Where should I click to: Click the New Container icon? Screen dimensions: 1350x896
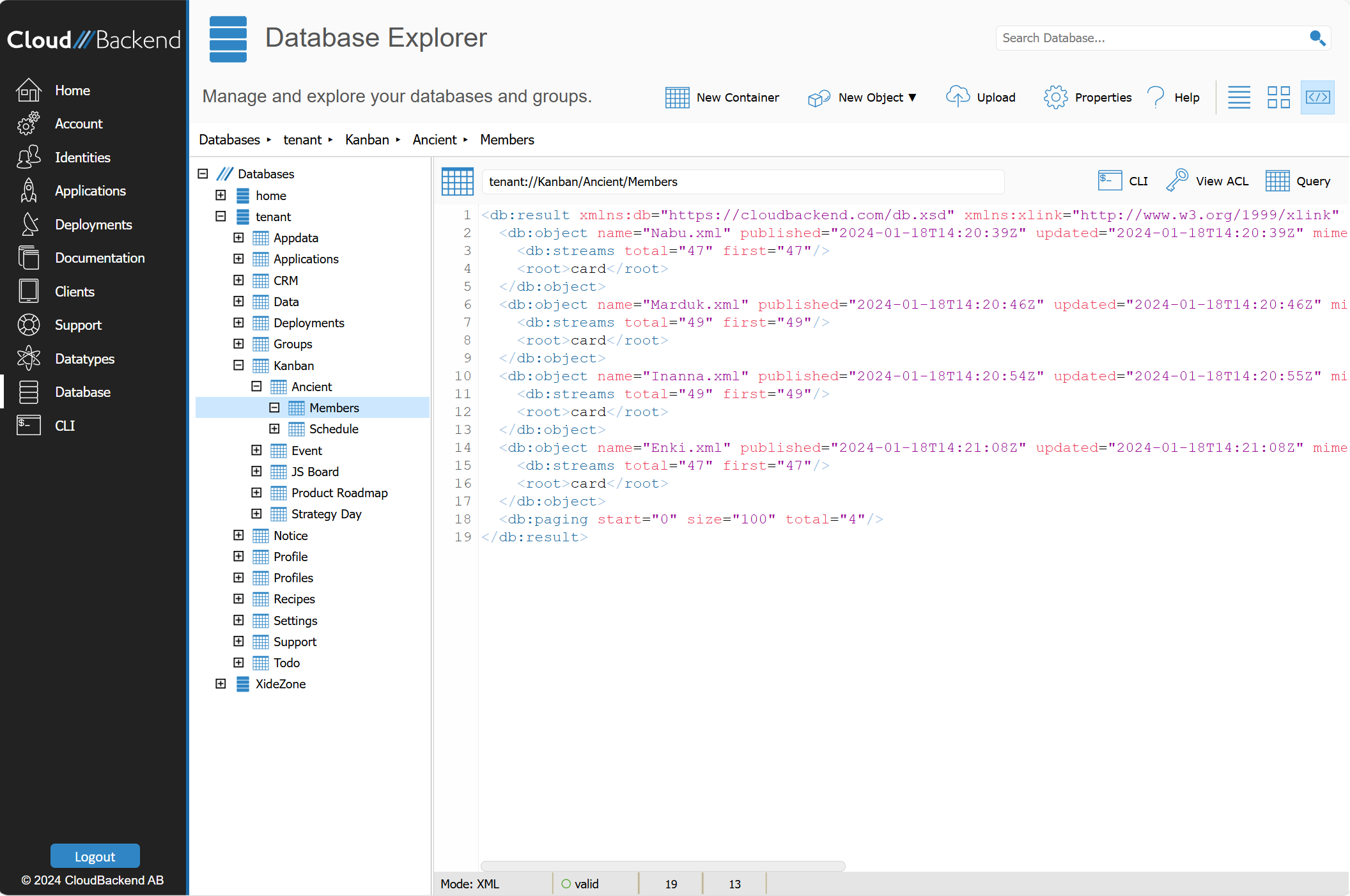point(676,97)
